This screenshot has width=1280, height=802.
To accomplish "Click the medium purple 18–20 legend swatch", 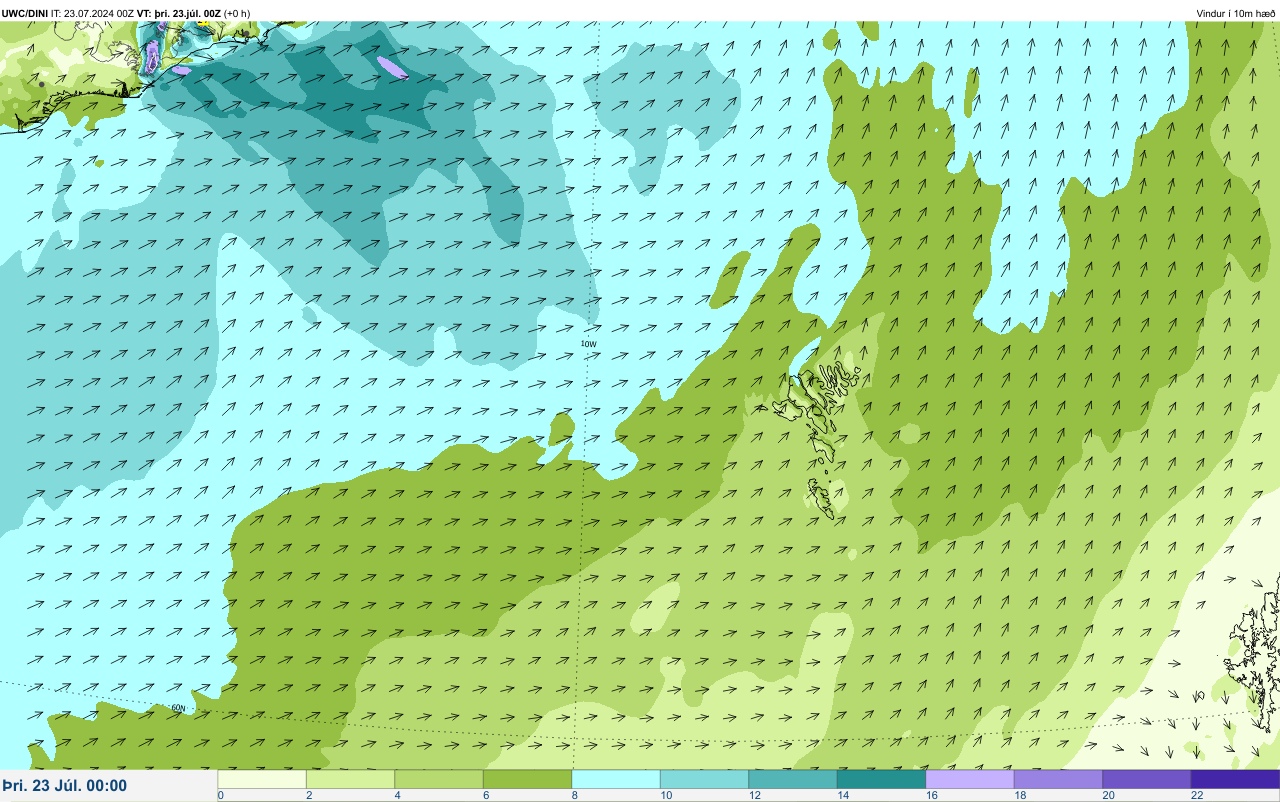I will click(x=1058, y=779).
